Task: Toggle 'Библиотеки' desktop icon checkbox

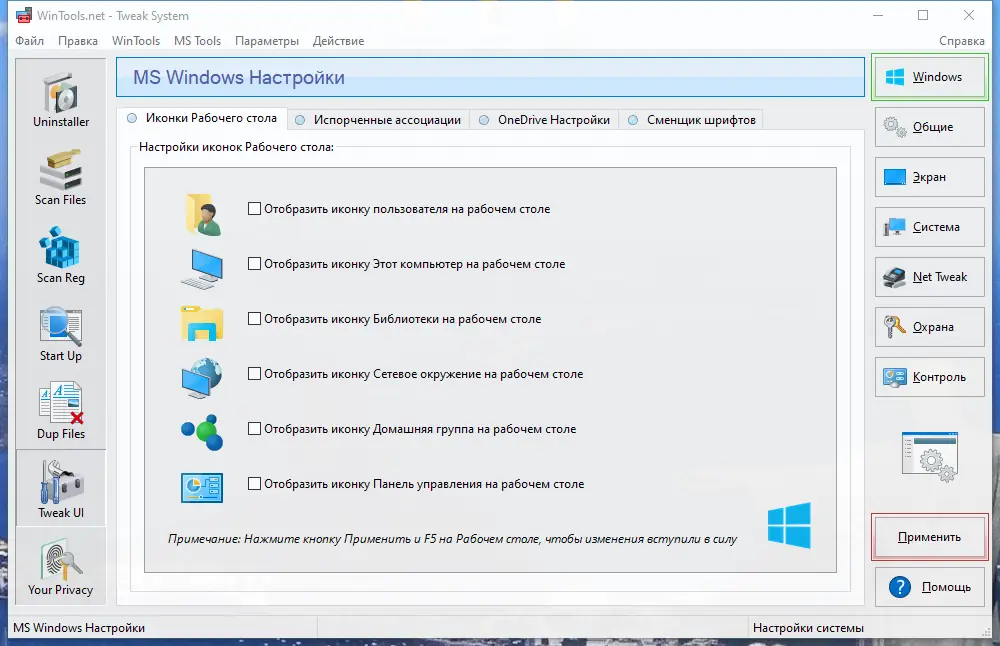Action: pyautogui.click(x=254, y=318)
